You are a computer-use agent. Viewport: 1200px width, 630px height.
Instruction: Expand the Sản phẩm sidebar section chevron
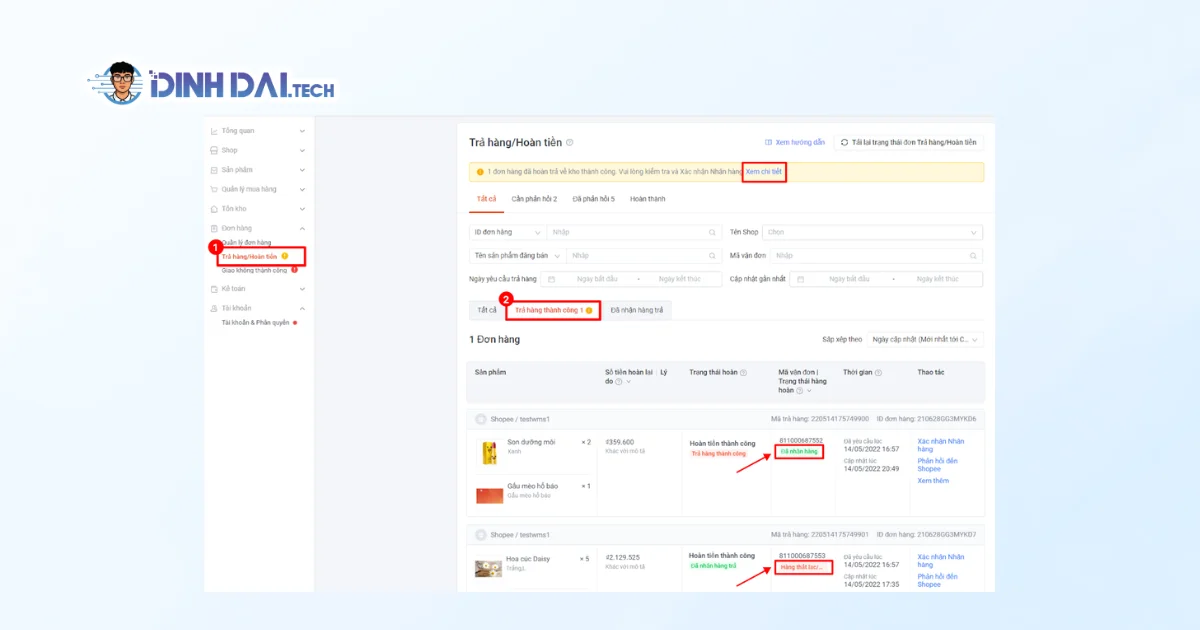pos(302,170)
